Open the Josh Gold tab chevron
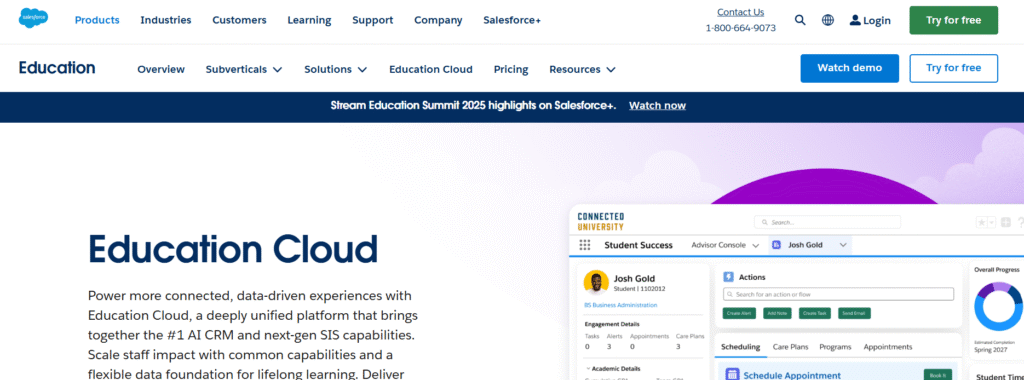The width and height of the screenshot is (1024, 380). click(843, 245)
